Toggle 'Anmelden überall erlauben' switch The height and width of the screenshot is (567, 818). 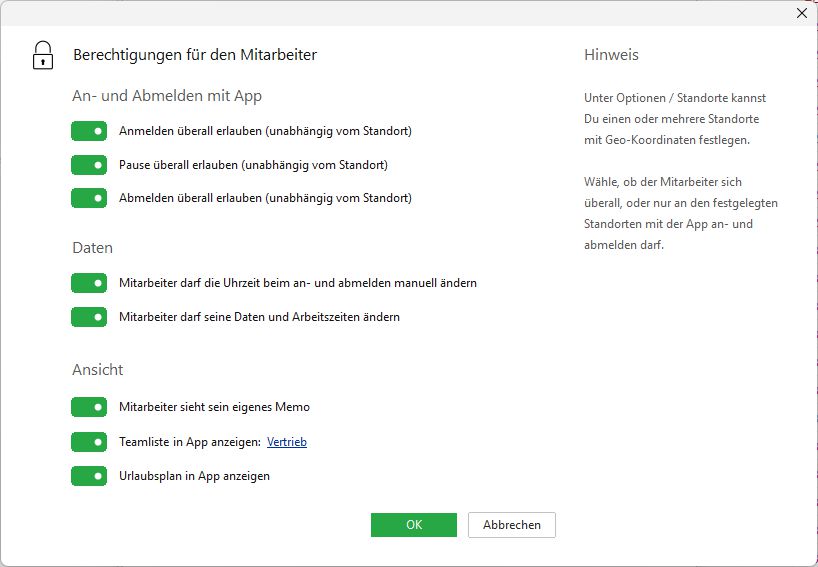pyautogui.click(x=89, y=131)
